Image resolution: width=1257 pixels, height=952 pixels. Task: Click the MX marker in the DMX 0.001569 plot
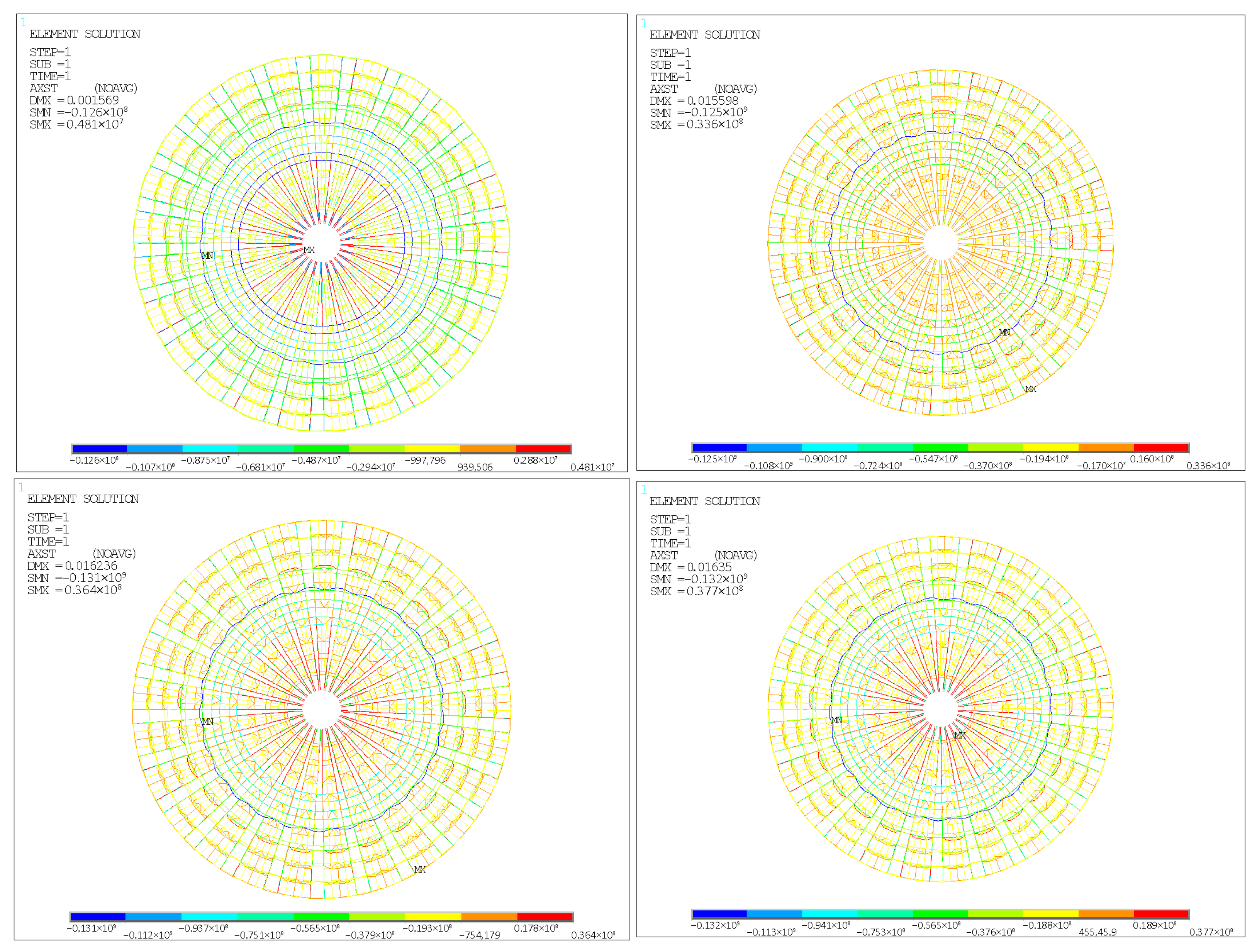point(309,250)
